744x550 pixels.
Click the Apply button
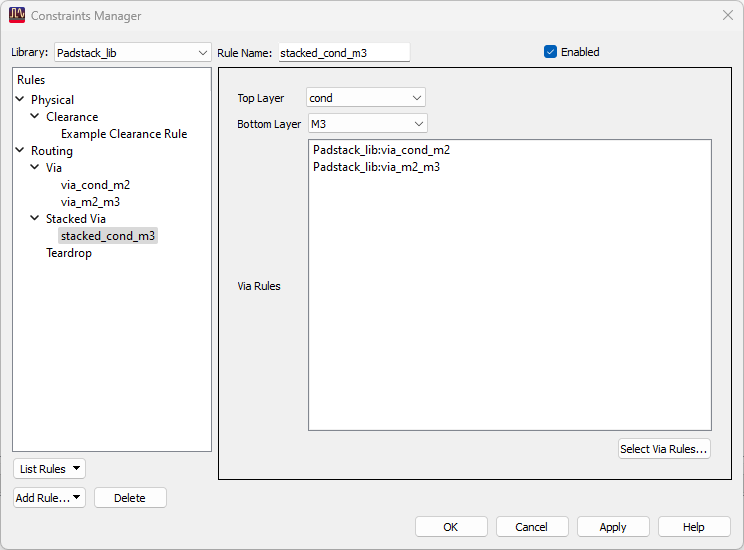[x=613, y=527]
